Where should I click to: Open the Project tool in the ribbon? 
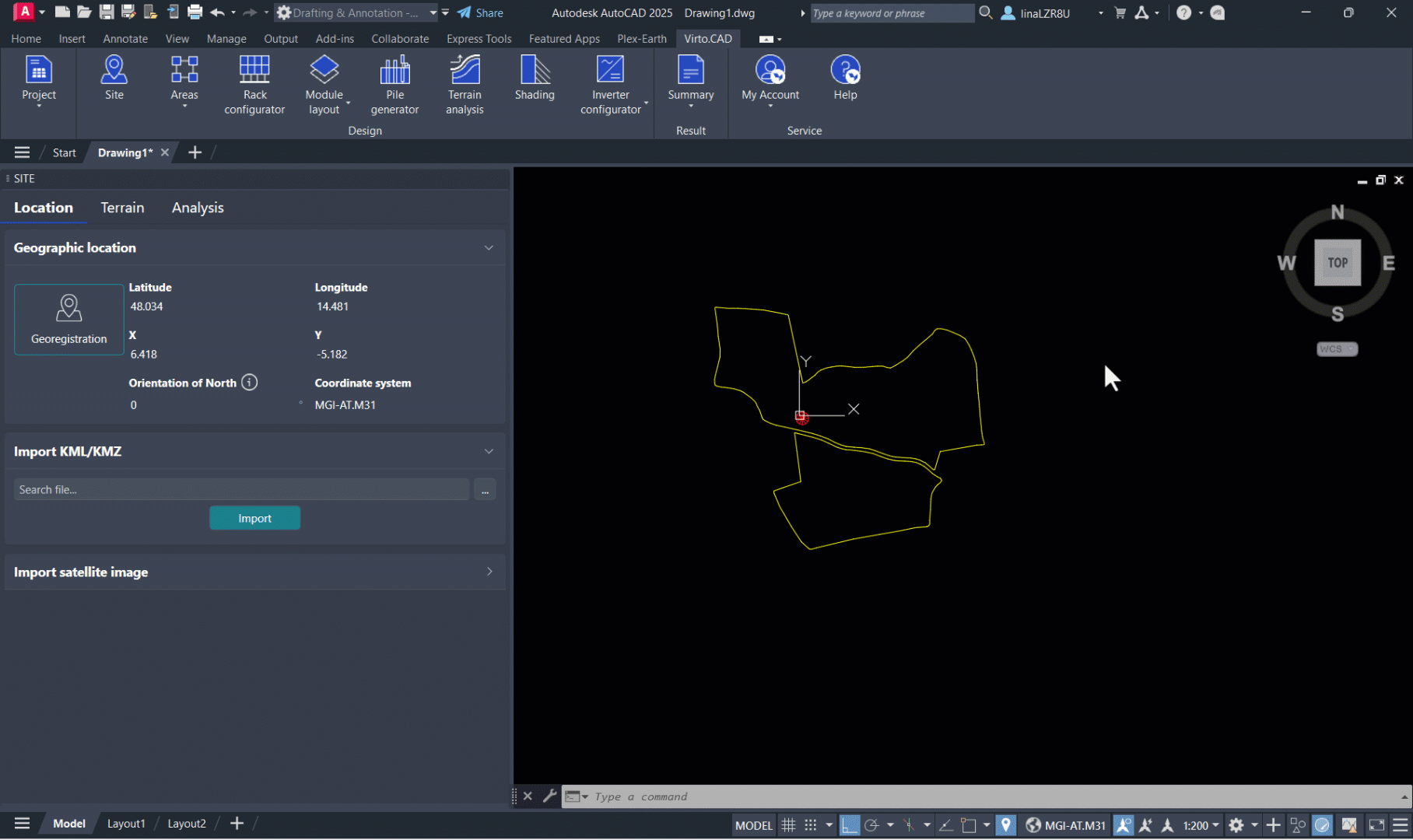[39, 81]
